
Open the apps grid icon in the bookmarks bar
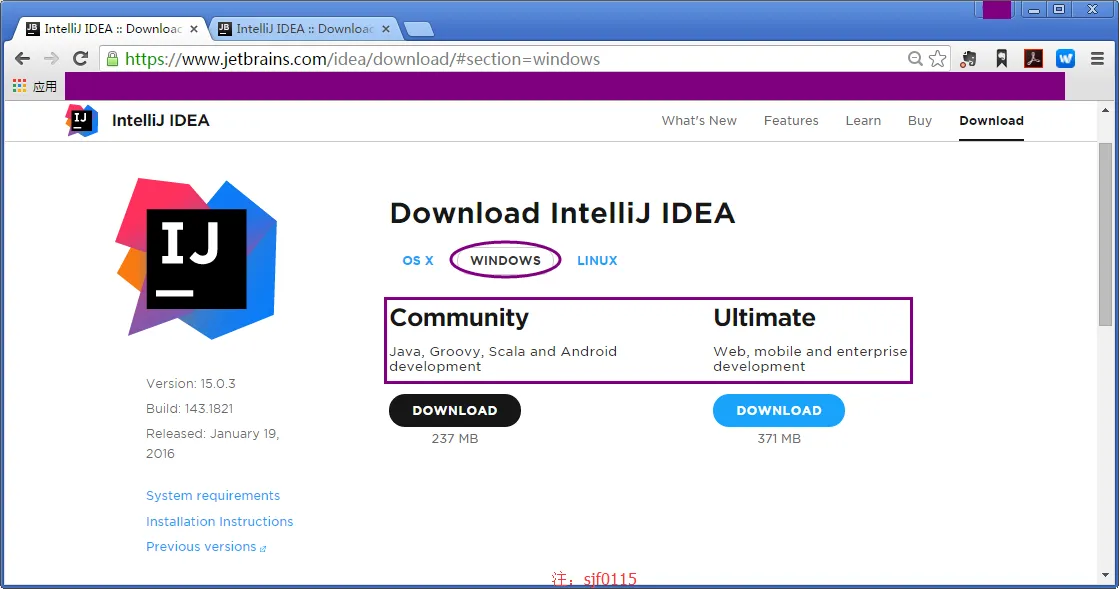tap(19, 86)
